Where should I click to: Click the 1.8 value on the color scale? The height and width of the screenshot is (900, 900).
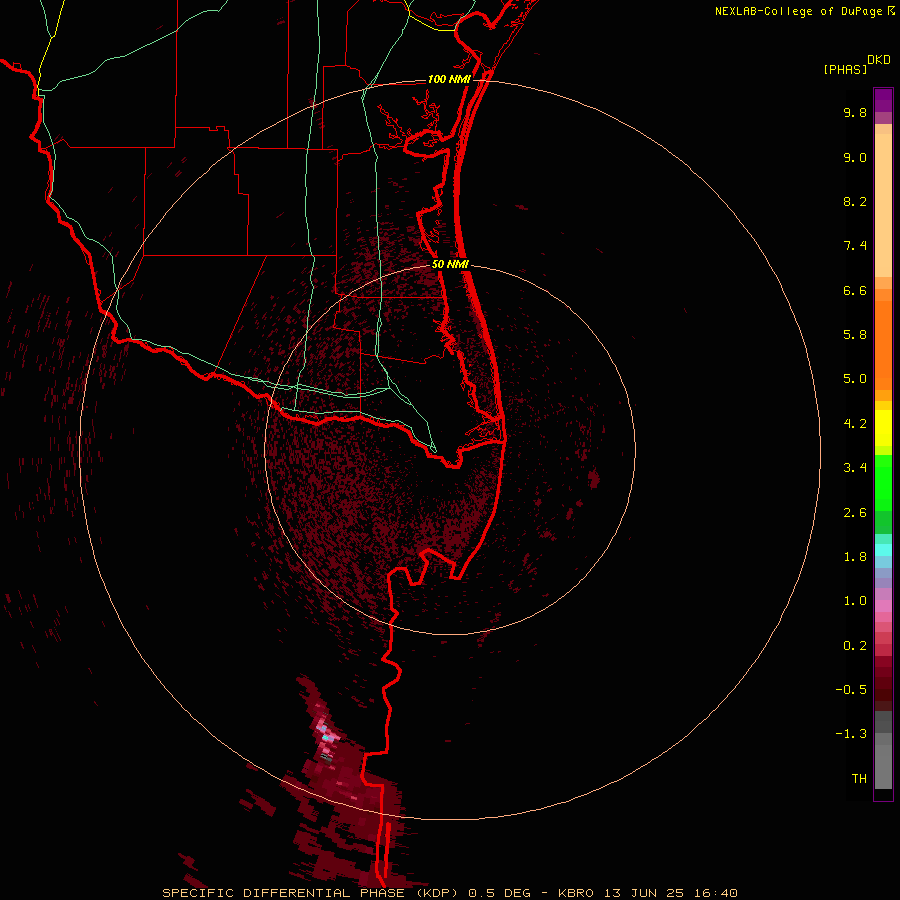tap(855, 557)
